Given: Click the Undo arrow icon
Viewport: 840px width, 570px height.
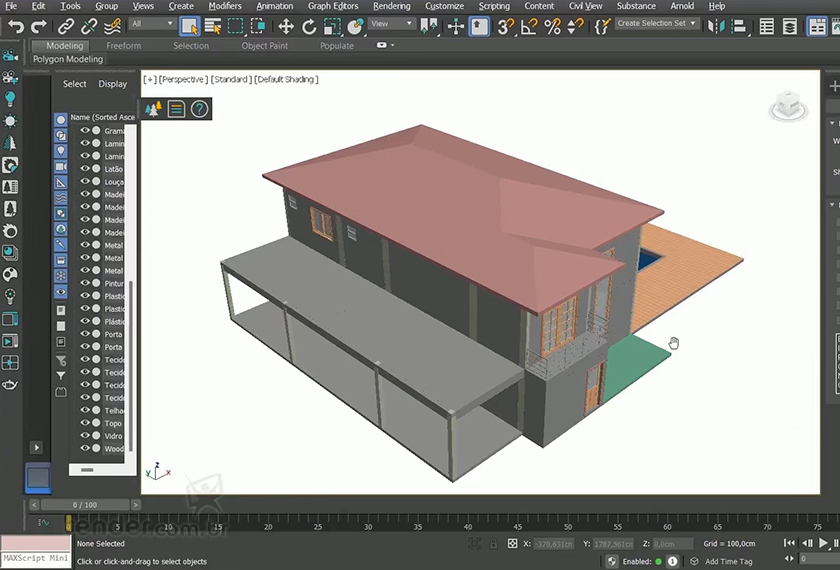Looking at the screenshot, I should (x=15, y=26).
